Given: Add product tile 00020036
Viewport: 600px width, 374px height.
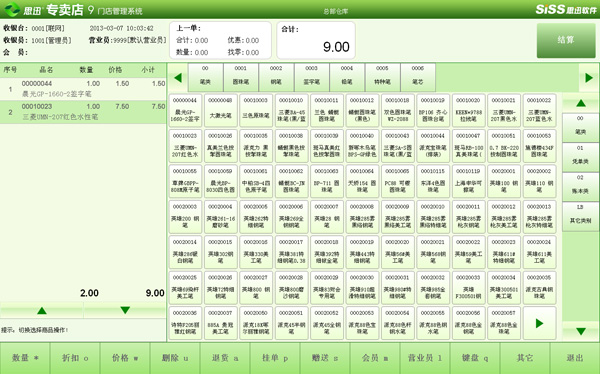Looking at the screenshot, I should 185,323.
